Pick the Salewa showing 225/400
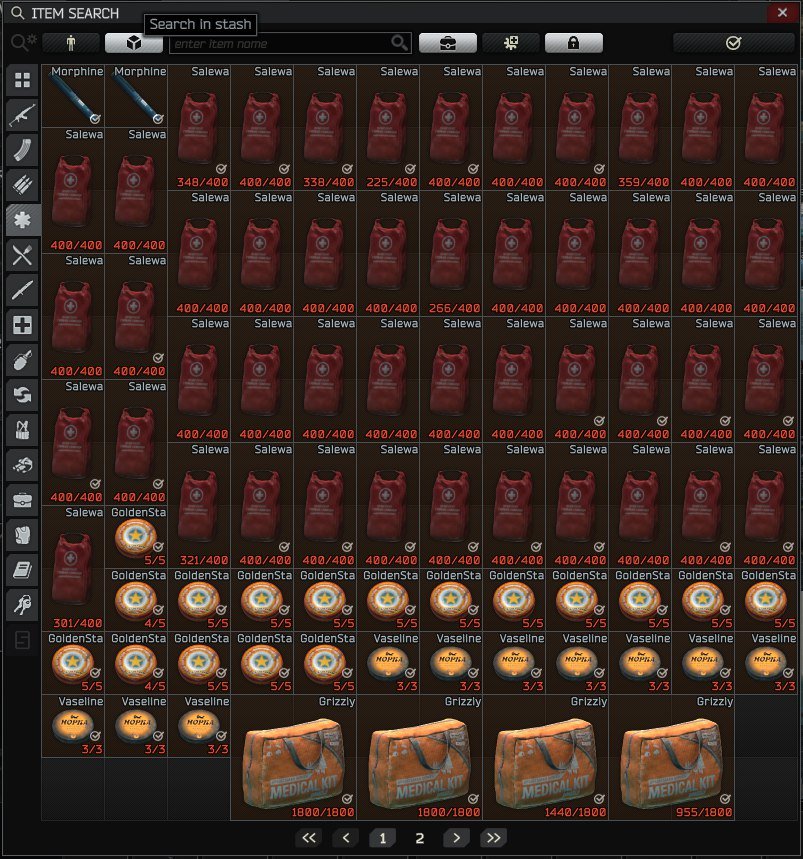 388,128
